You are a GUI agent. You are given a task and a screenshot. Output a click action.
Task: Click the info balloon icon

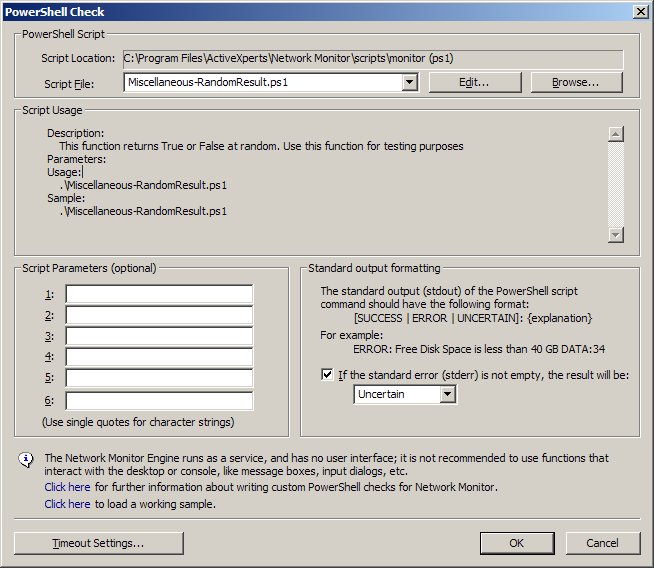point(26,460)
